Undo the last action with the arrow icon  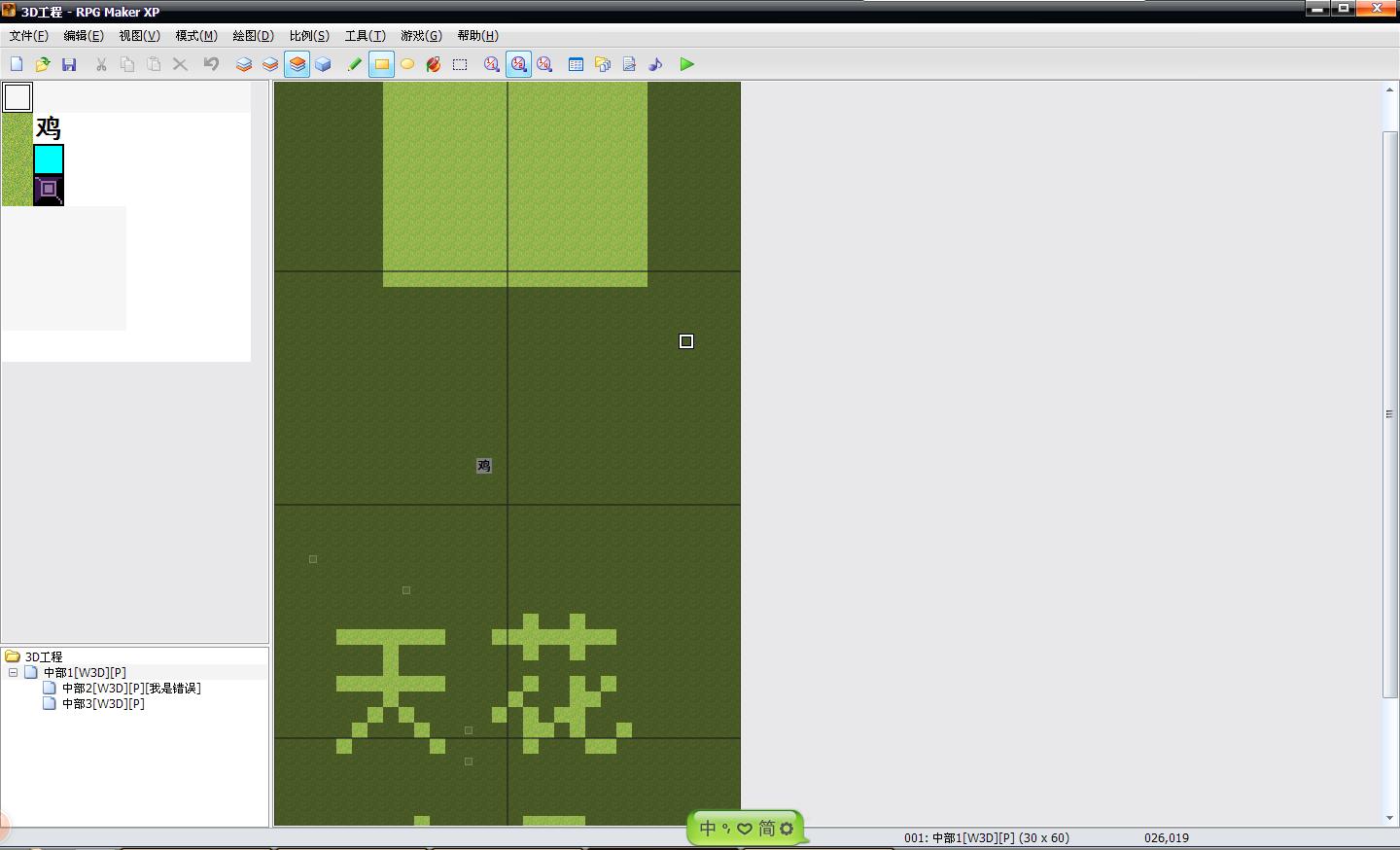[x=211, y=64]
